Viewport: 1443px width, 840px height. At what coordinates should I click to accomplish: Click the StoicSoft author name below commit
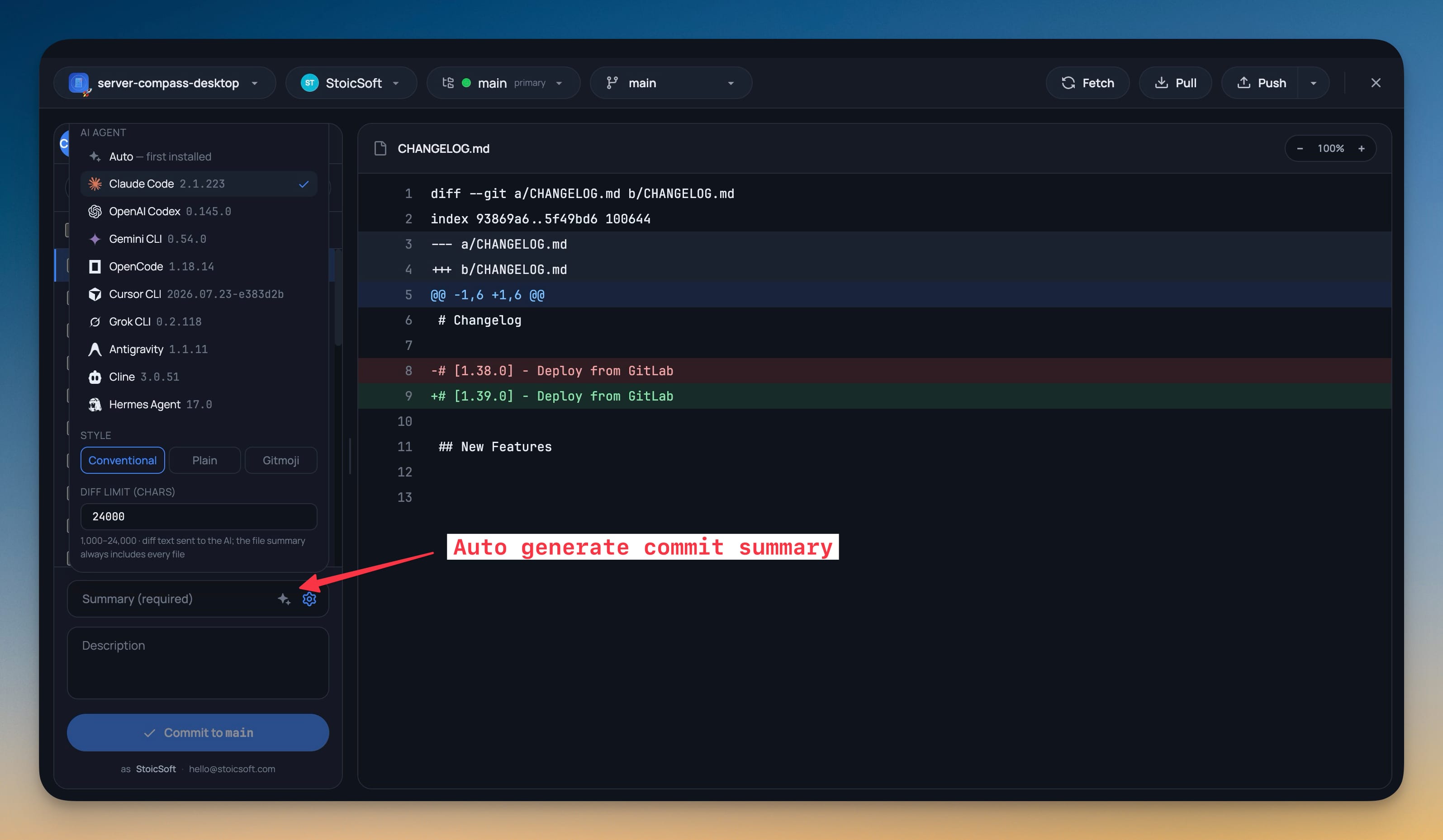[x=156, y=769]
